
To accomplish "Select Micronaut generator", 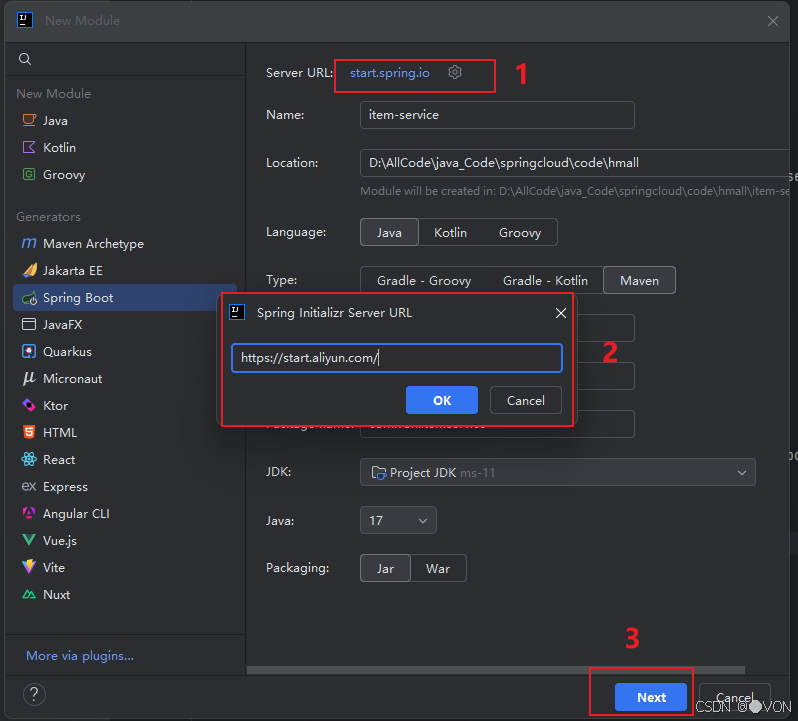I will coord(125,379).
